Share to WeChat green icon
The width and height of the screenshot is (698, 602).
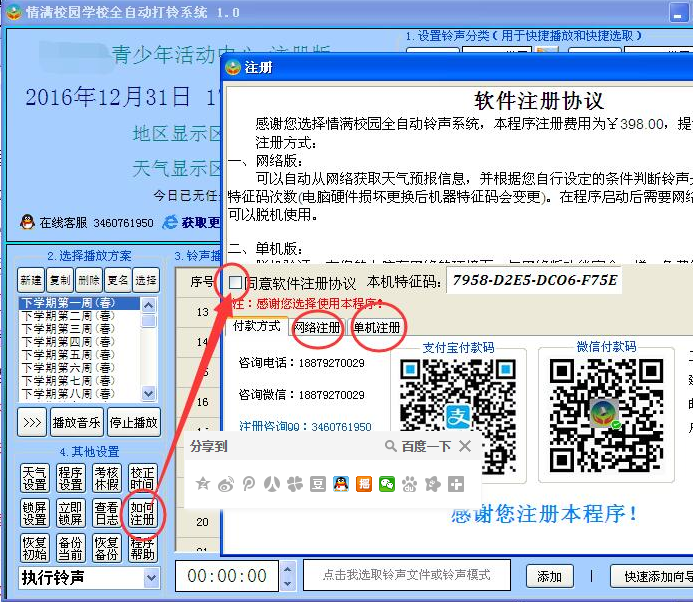[x=387, y=484]
